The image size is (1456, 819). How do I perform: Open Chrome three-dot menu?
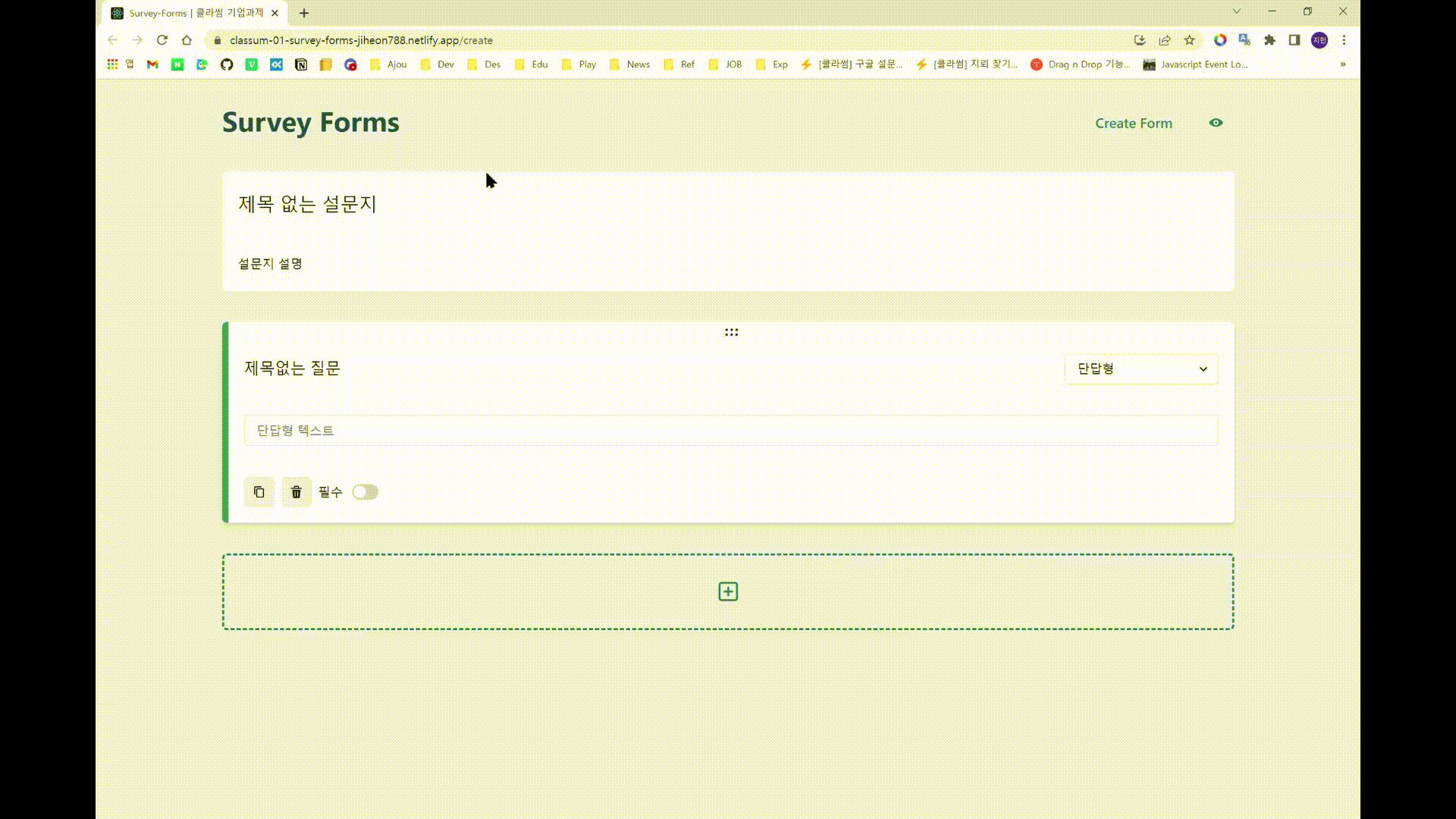[x=1344, y=40]
